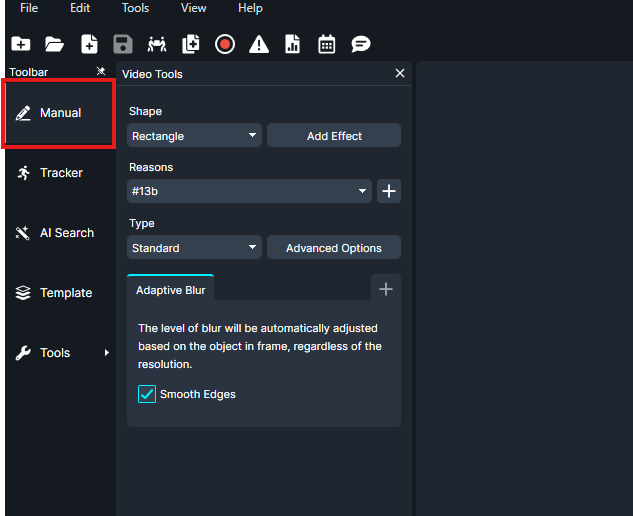Click the warning triangle icon
633x516 pixels.
(259, 44)
